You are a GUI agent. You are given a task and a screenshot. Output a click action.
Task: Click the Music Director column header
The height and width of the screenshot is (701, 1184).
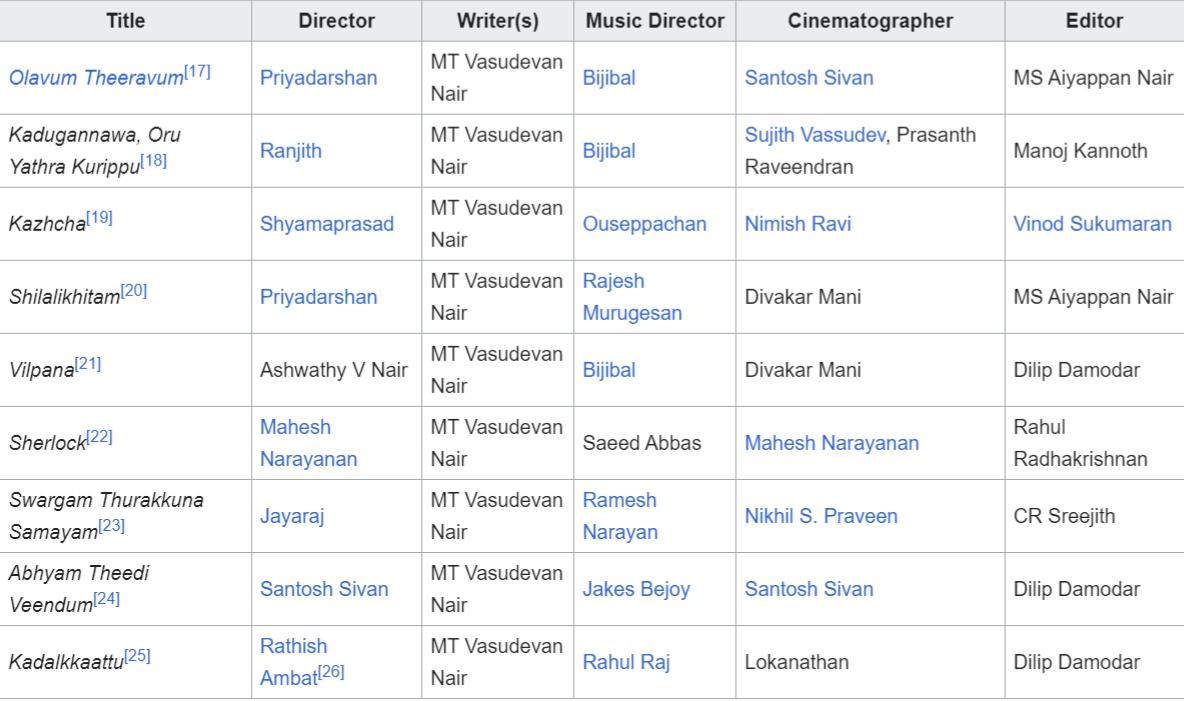click(655, 20)
